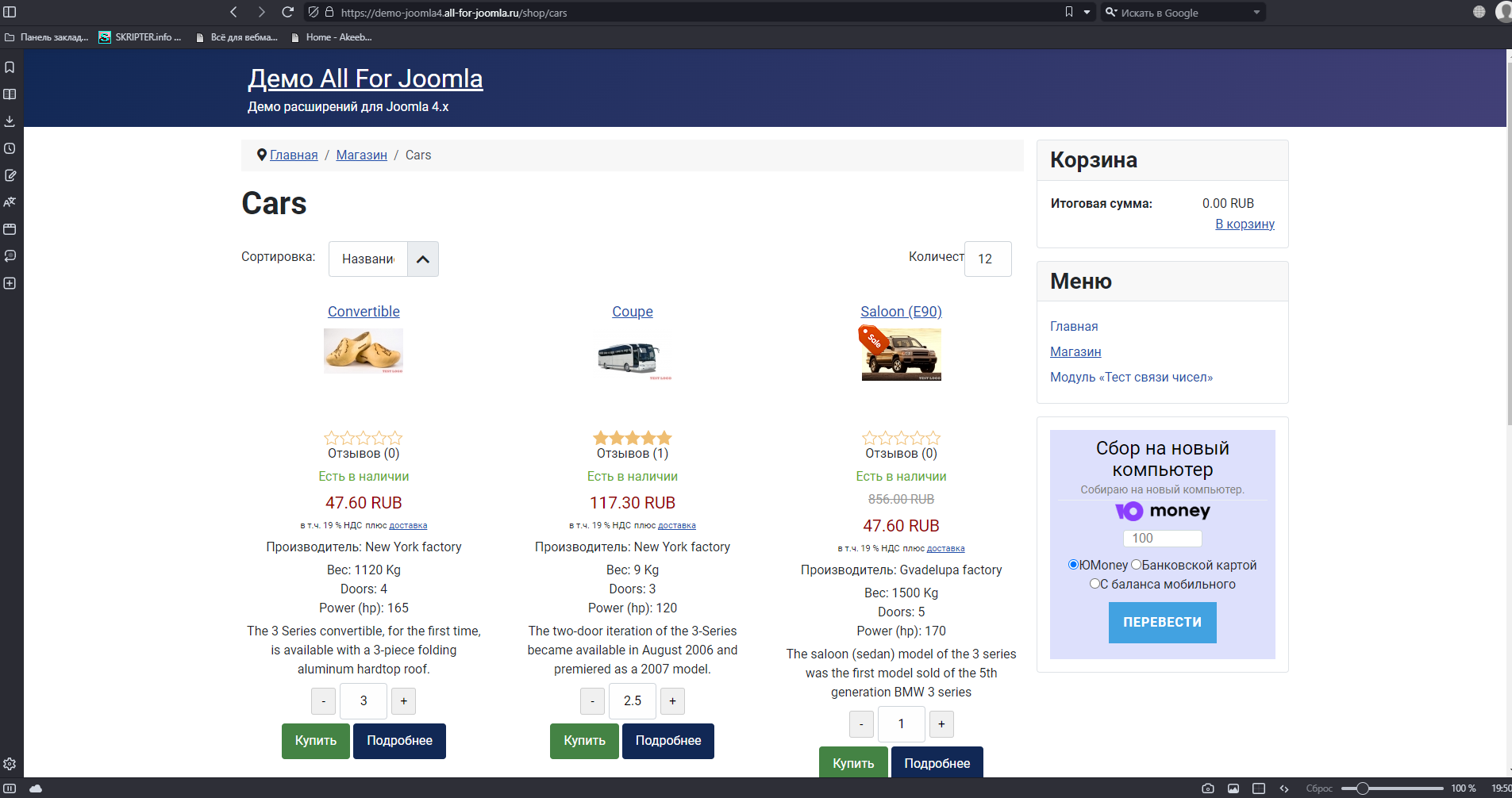Image resolution: width=1512 pixels, height=798 pixels.
Task: Open the Количество per-page dropdown
Action: tap(987, 259)
